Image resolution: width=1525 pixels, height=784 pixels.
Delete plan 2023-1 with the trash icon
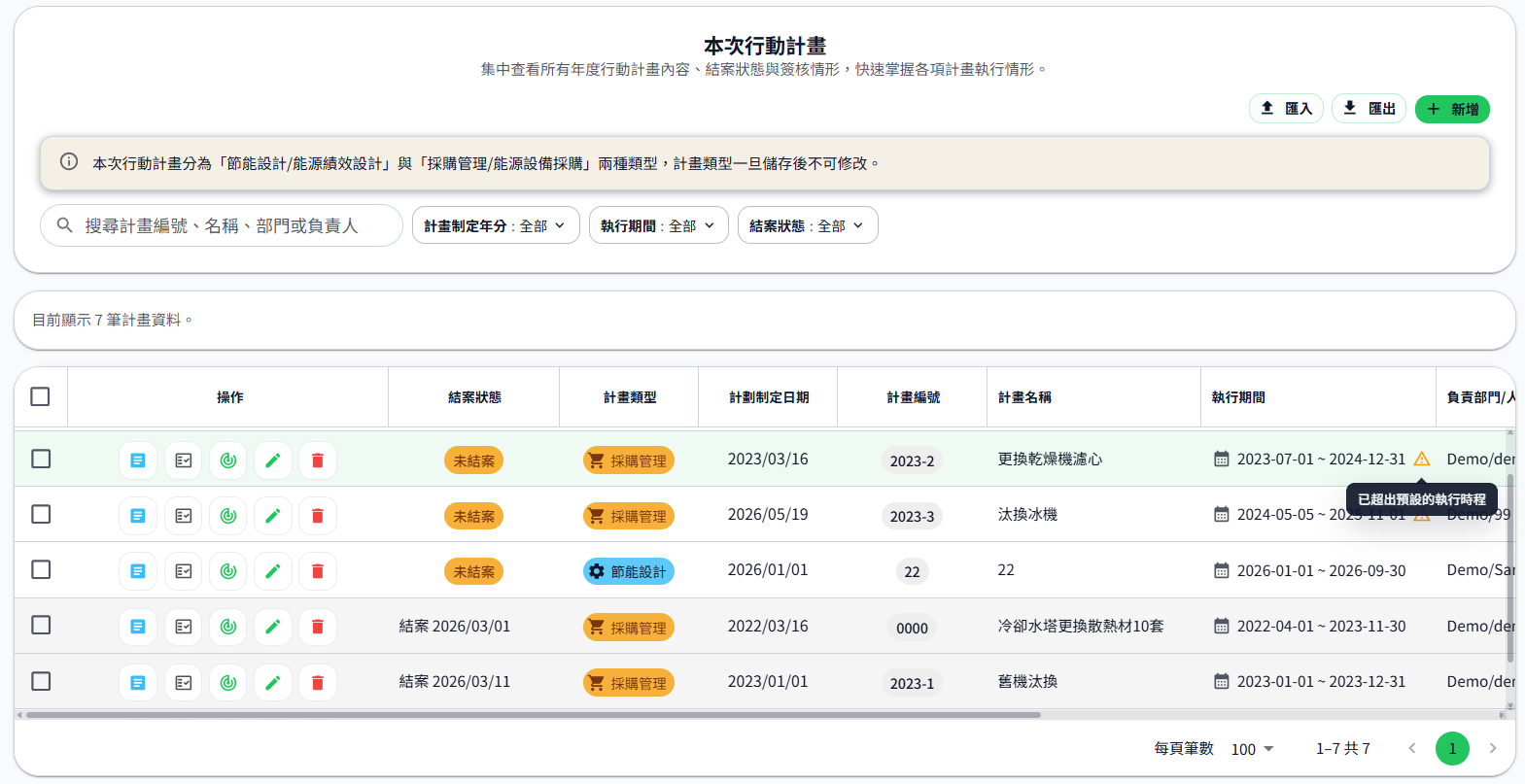click(x=318, y=683)
